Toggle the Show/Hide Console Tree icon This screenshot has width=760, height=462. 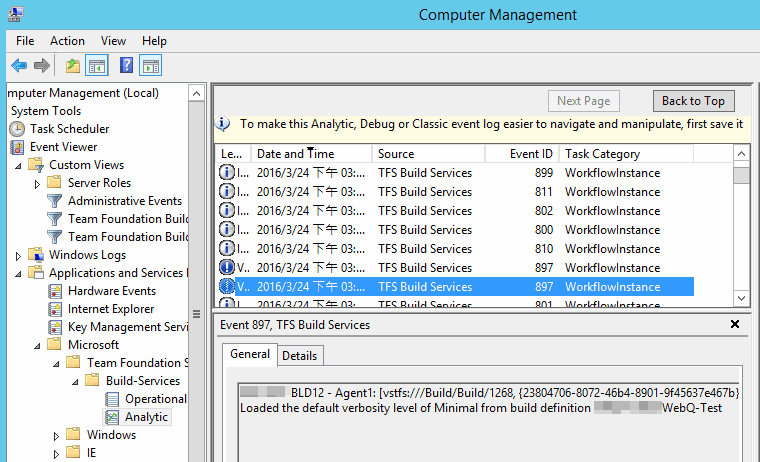coord(97,66)
